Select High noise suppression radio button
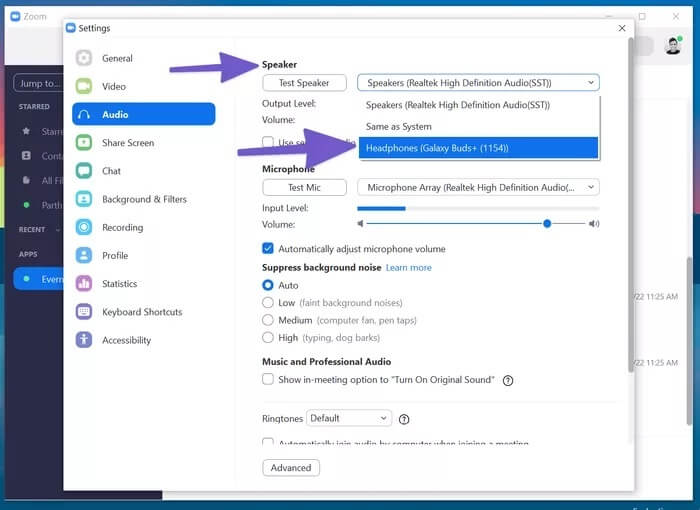Screen dimensions: 700x510 (268, 337)
